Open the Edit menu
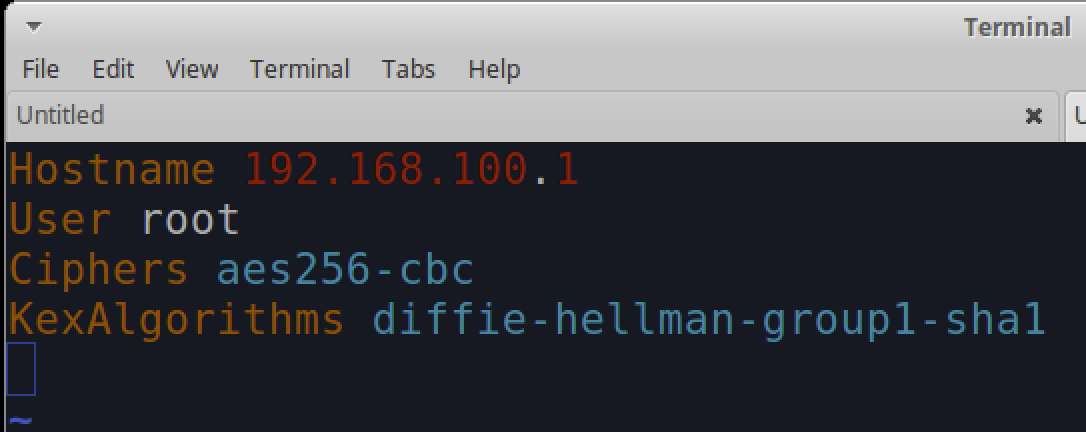The image size is (1086, 432). [113, 69]
